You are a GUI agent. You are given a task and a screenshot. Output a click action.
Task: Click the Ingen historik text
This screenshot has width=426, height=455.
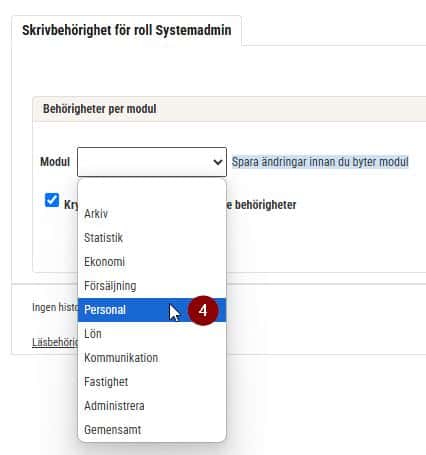[x=55, y=307]
